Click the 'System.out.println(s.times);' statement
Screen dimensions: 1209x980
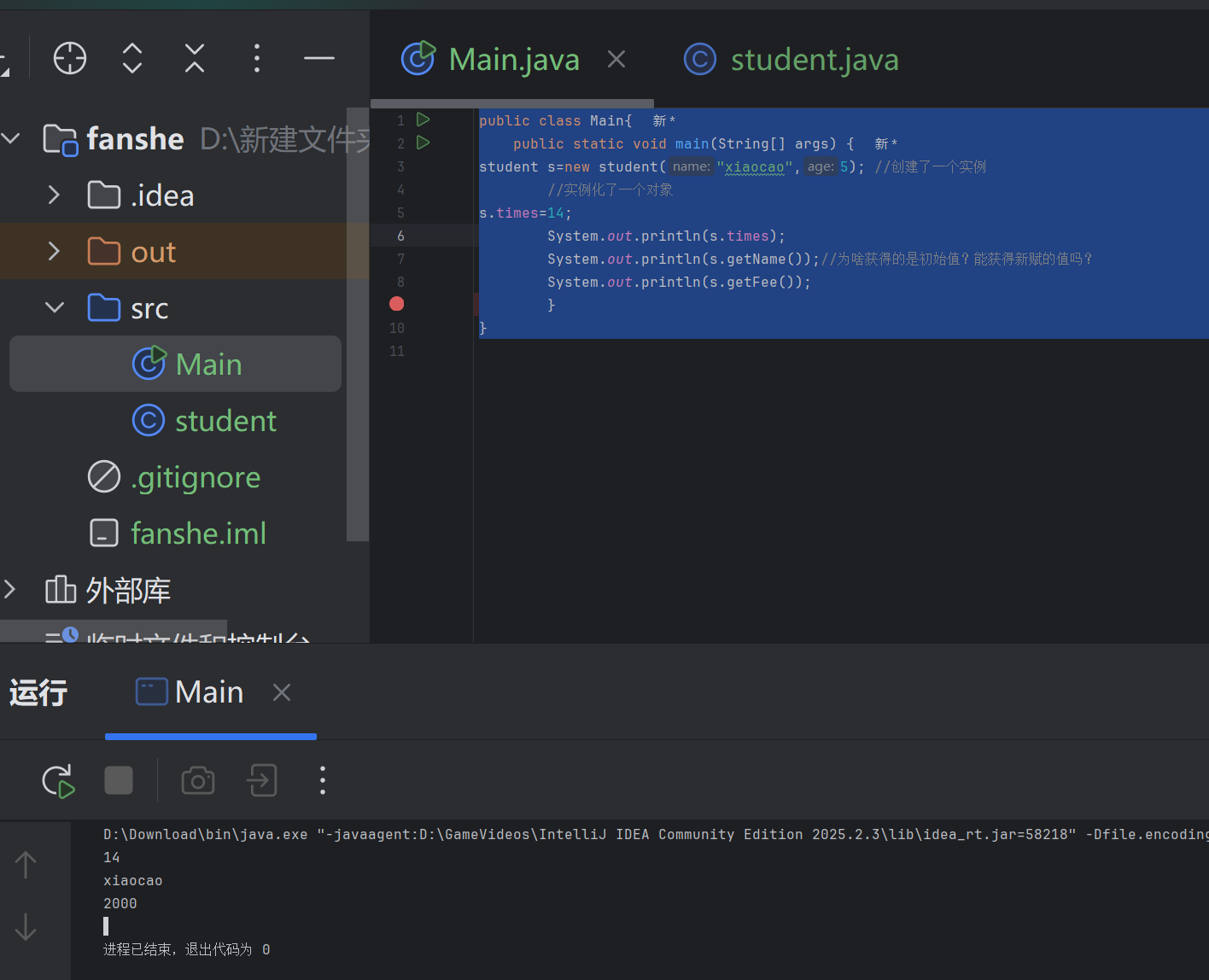[667, 236]
